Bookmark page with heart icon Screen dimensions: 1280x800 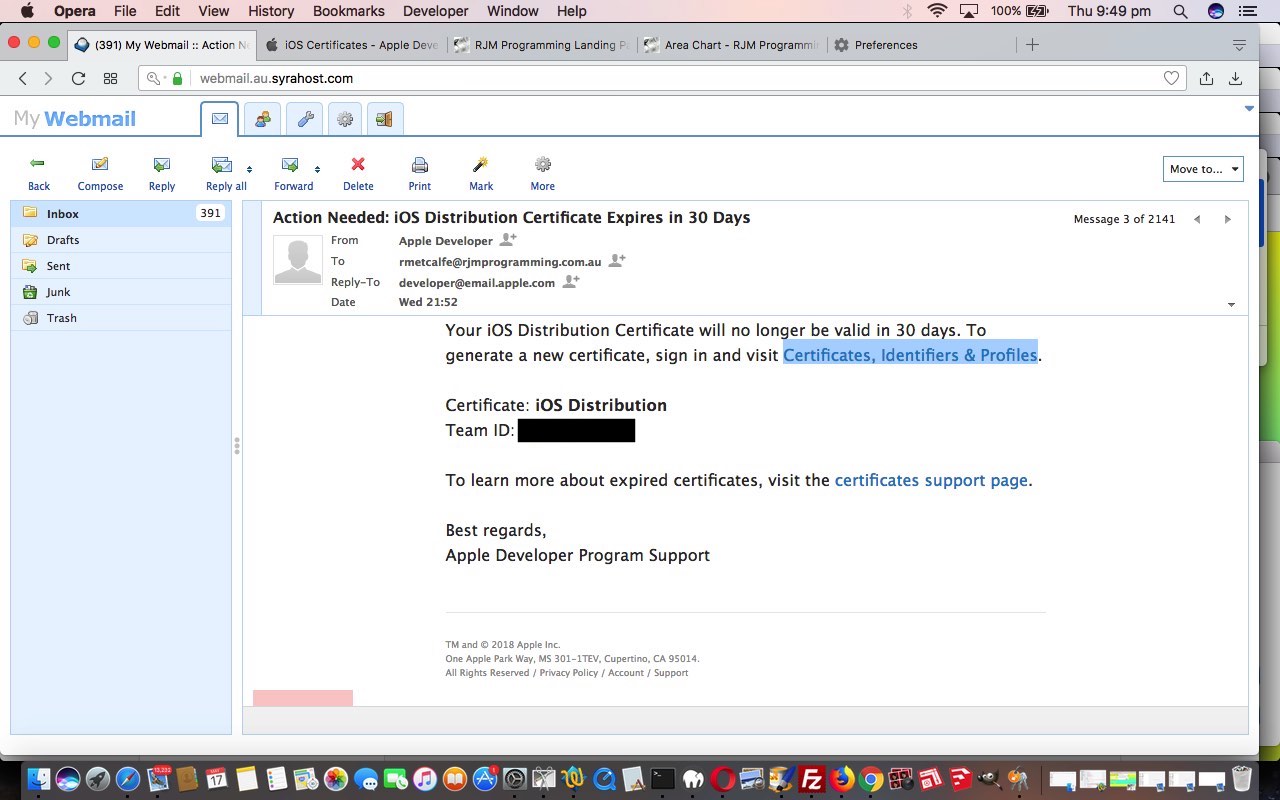pyautogui.click(x=1171, y=78)
